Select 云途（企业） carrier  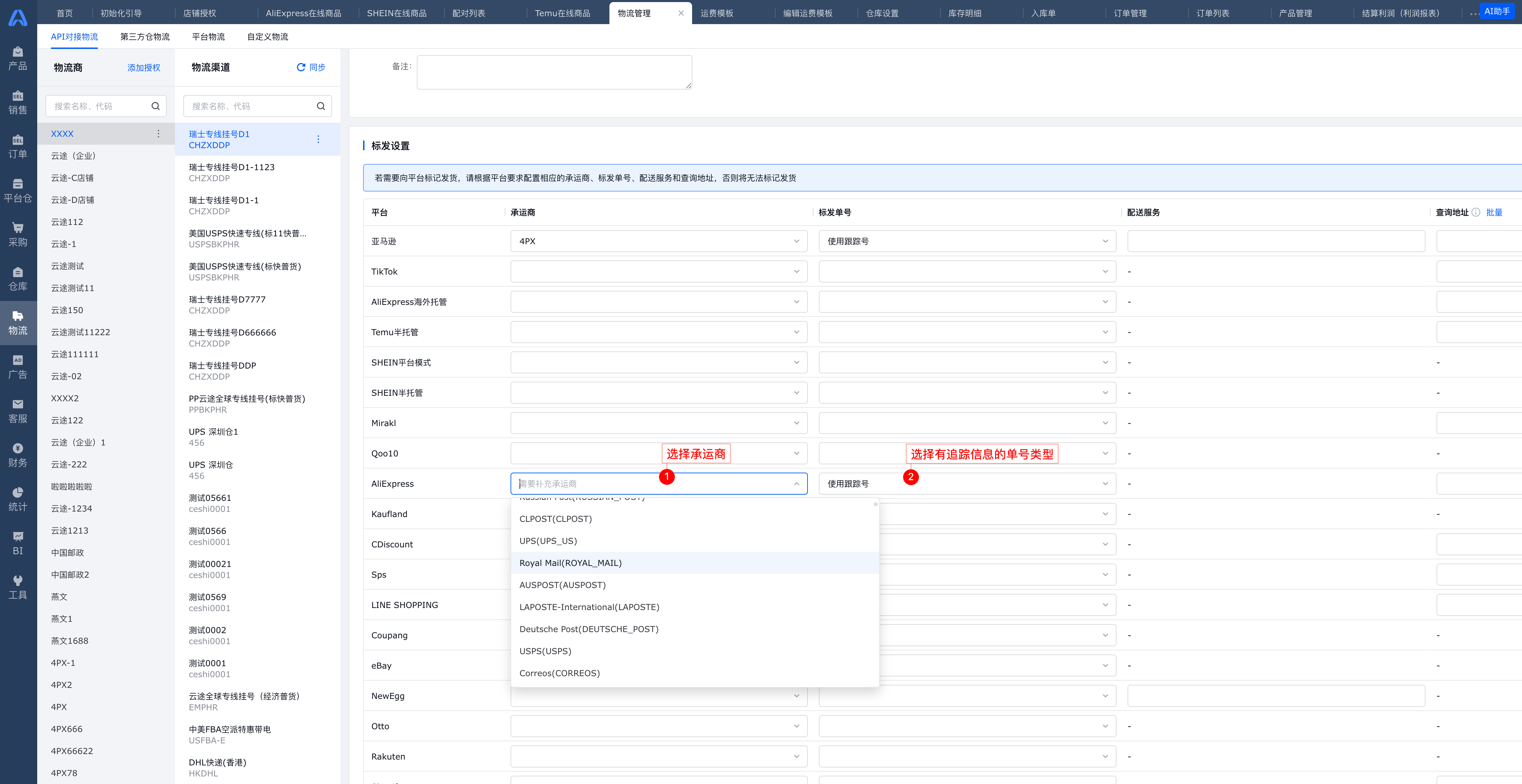tap(106, 156)
